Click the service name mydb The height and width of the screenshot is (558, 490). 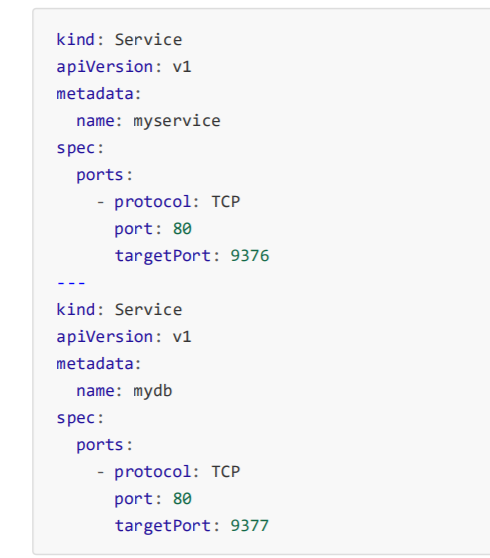point(153,391)
